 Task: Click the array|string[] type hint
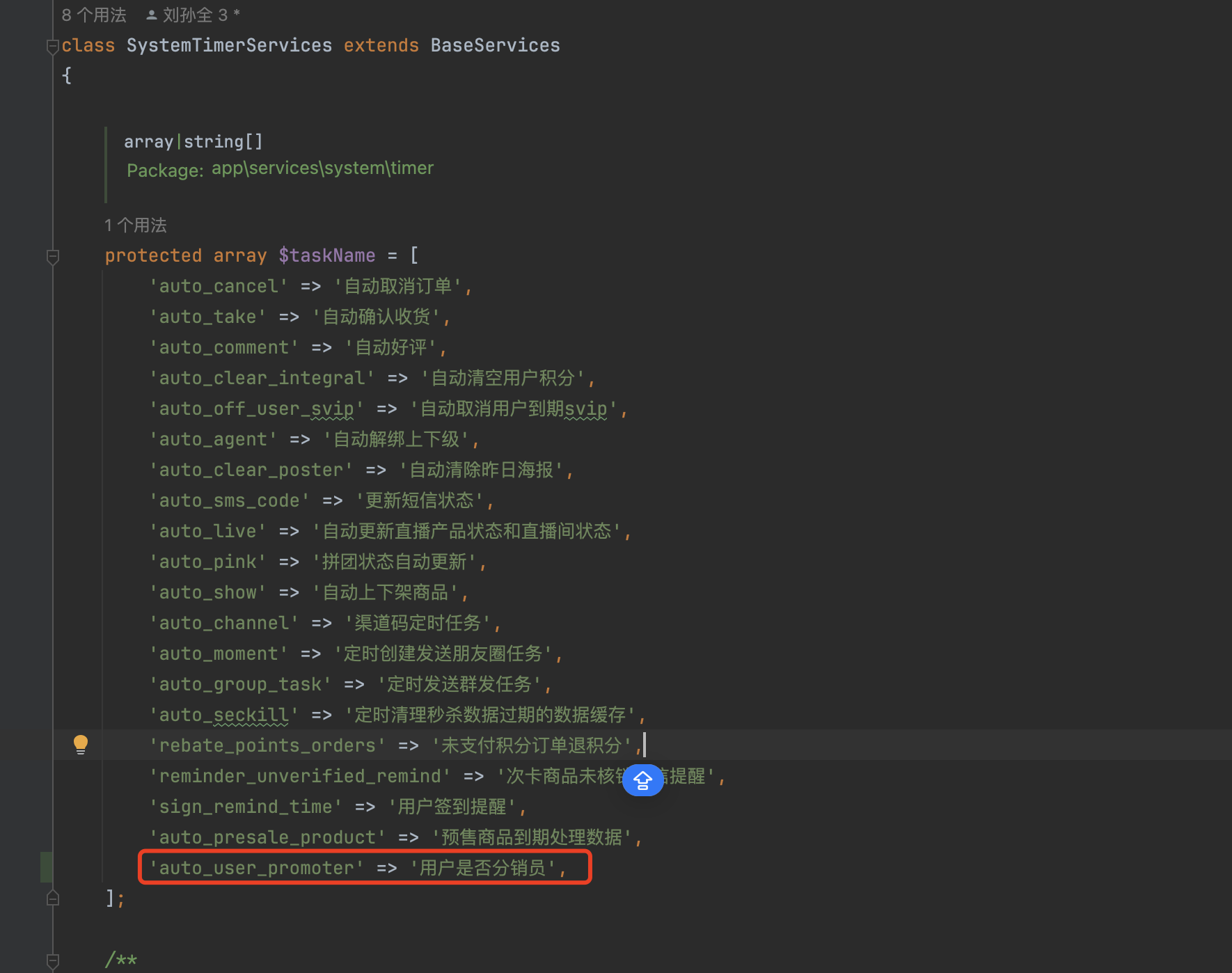(x=194, y=141)
